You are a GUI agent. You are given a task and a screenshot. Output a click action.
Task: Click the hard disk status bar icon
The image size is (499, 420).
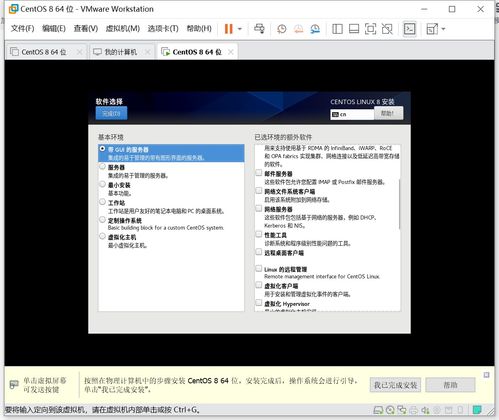click(x=378, y=410)
